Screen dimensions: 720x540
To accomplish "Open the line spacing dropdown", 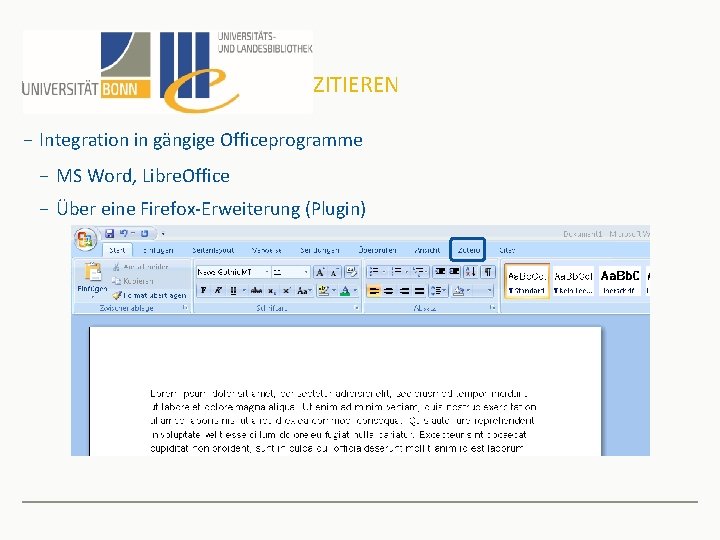I will [438, 291].
